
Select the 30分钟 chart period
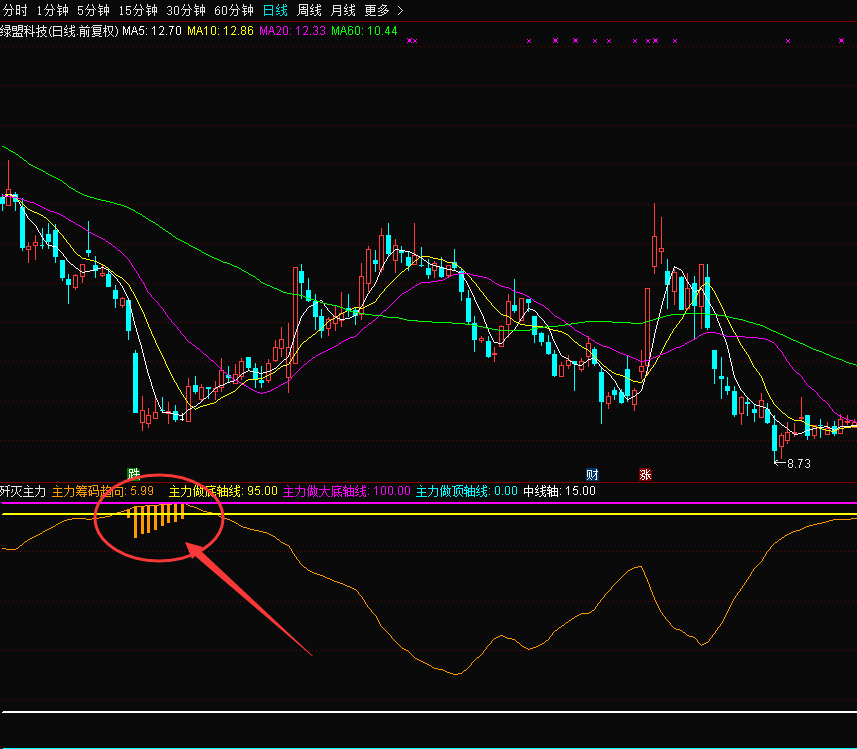(186, 10)
